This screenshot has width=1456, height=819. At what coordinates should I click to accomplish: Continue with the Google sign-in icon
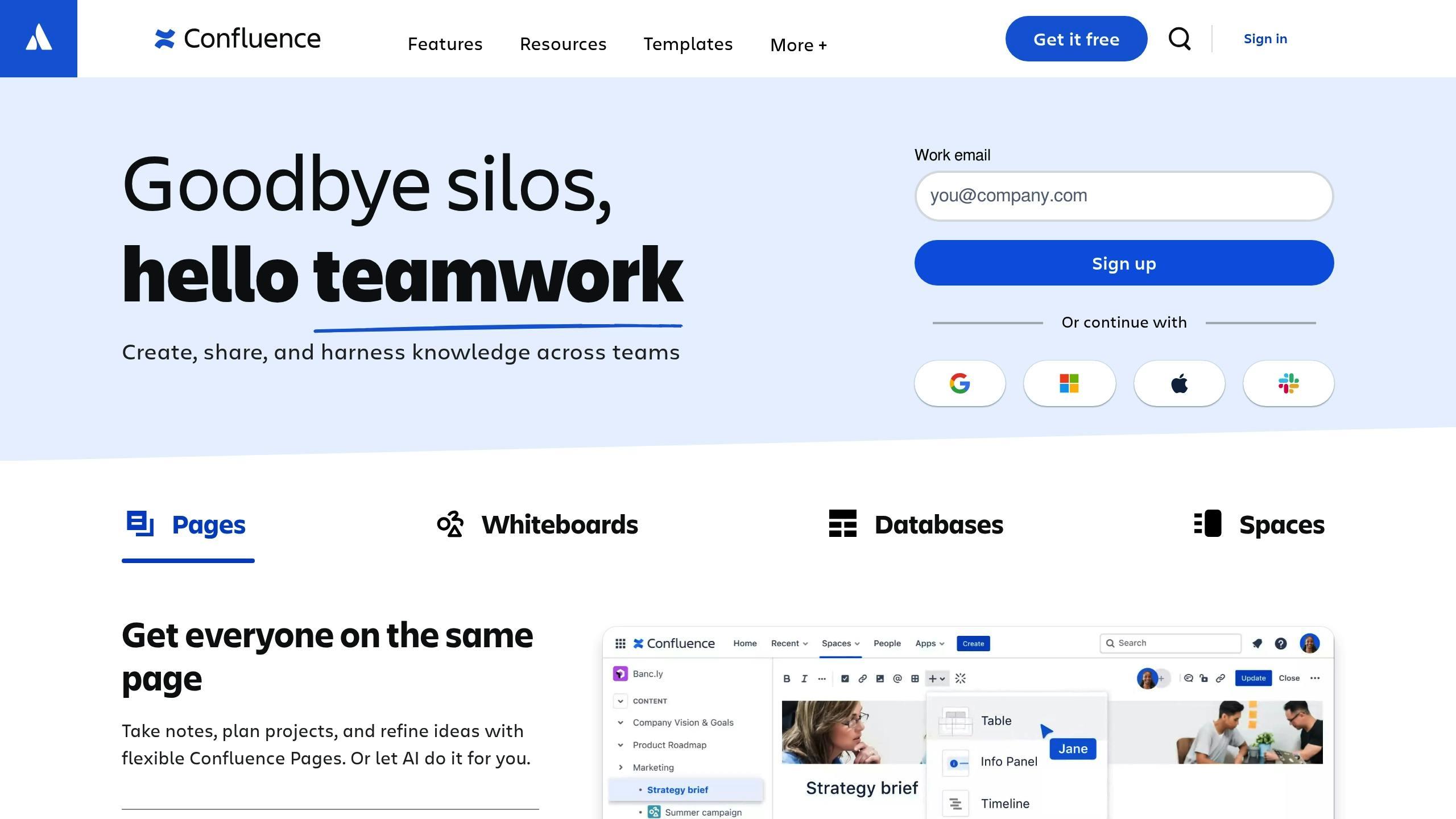[x=959, y=383]
